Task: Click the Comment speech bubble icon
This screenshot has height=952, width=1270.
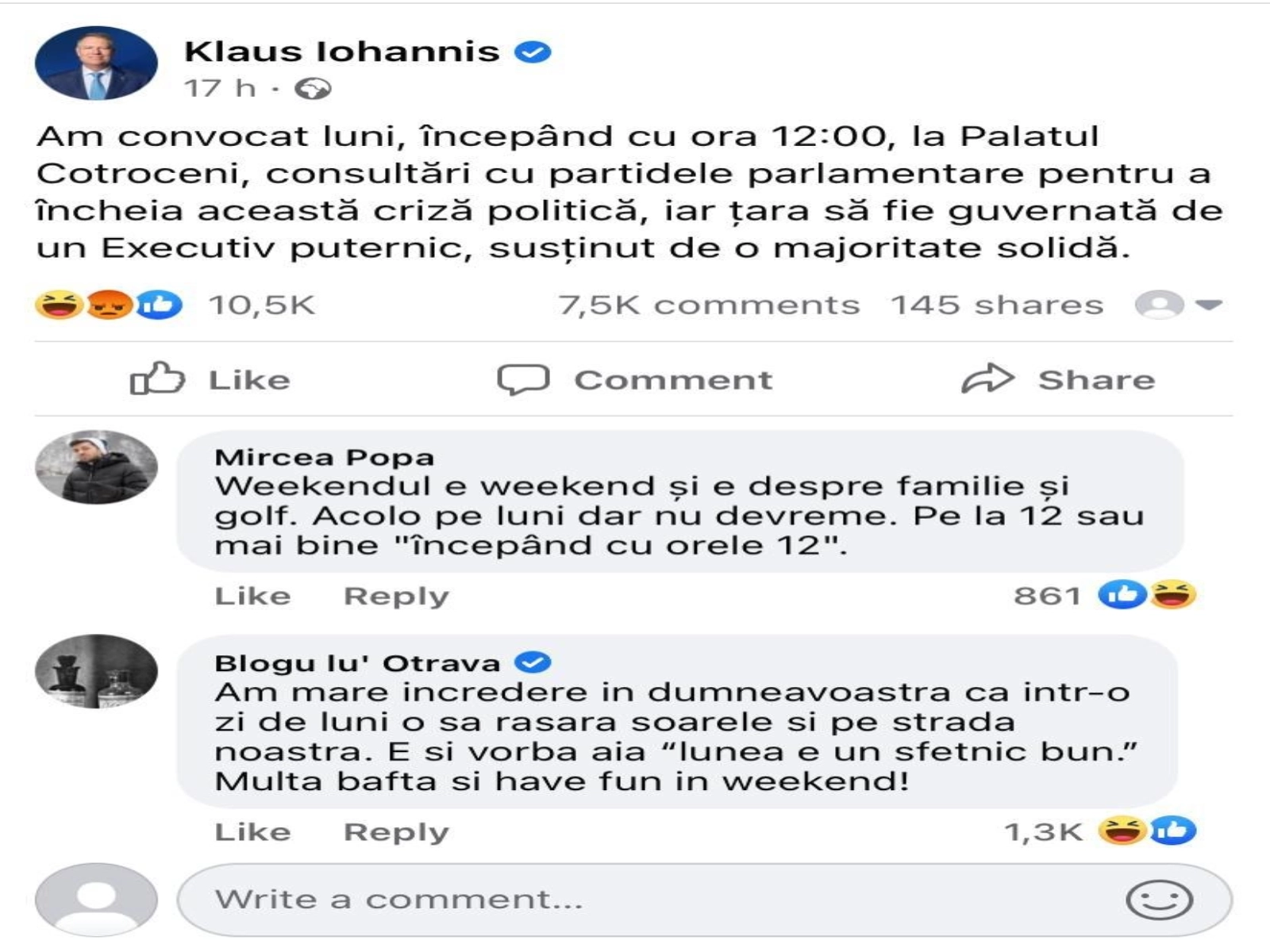Action: click(523, 379)
